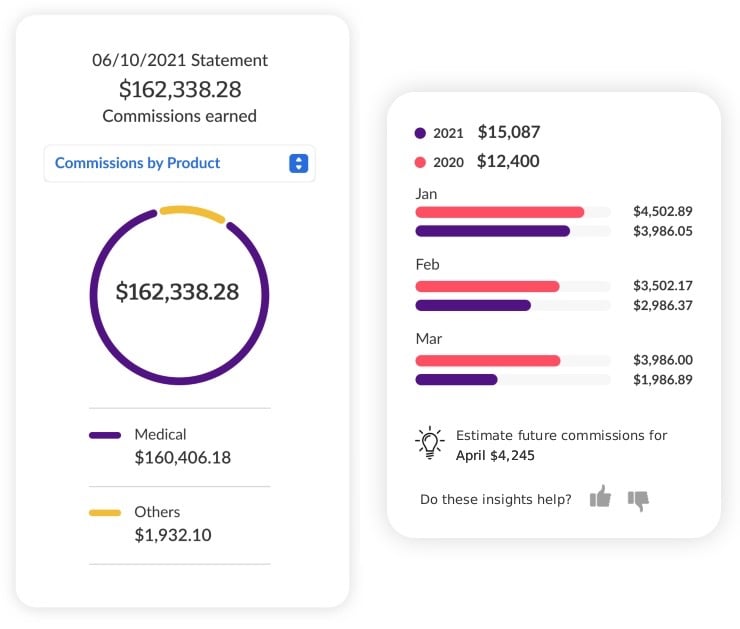Click the 'Medical' label
740x629 pixels.
[160, 434]
